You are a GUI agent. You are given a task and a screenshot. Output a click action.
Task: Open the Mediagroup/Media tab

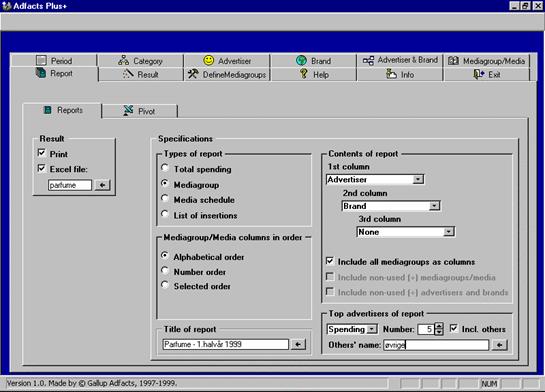[x=487, y=61]
